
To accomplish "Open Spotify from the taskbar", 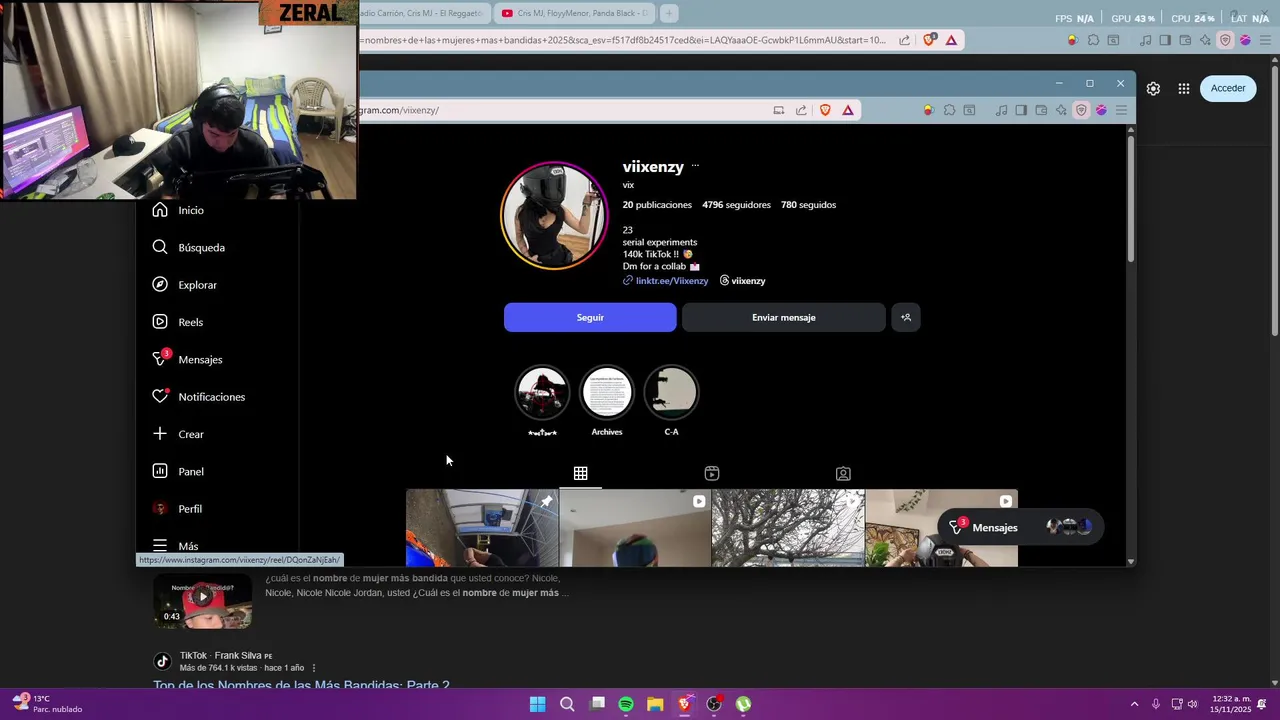I will [x=626, y=704].
